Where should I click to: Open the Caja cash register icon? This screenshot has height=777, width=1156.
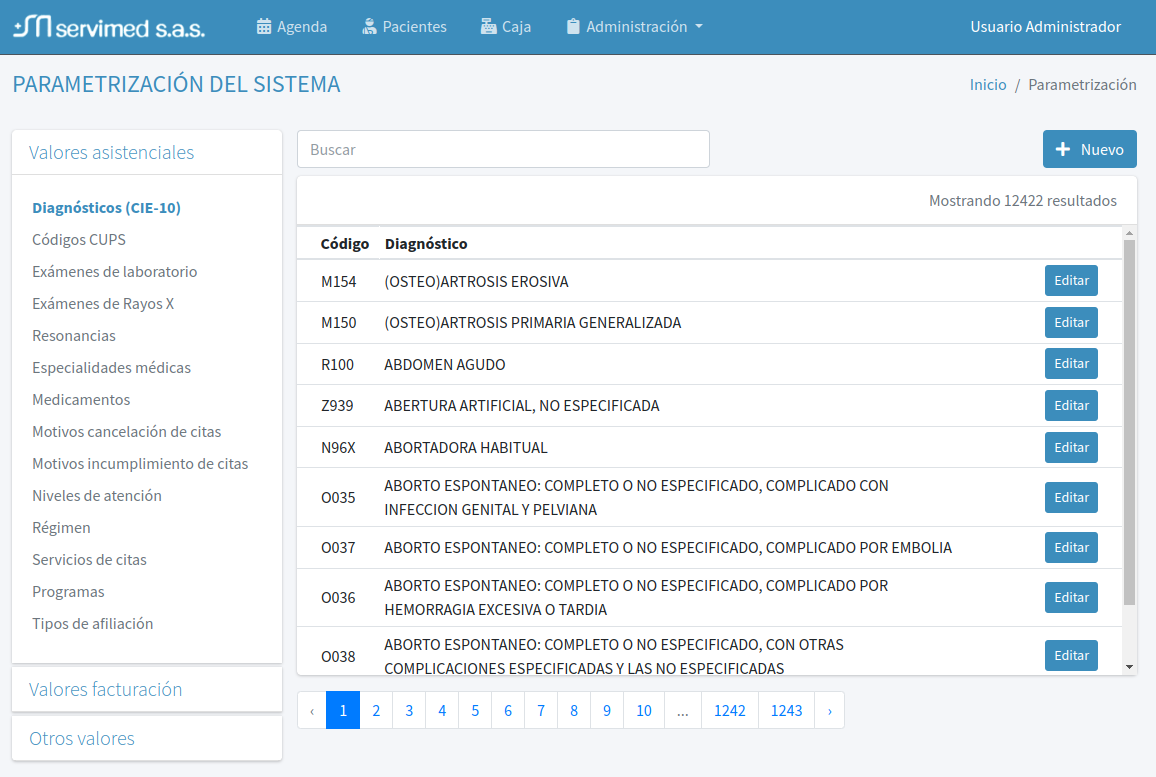click(x=488, y=27)
